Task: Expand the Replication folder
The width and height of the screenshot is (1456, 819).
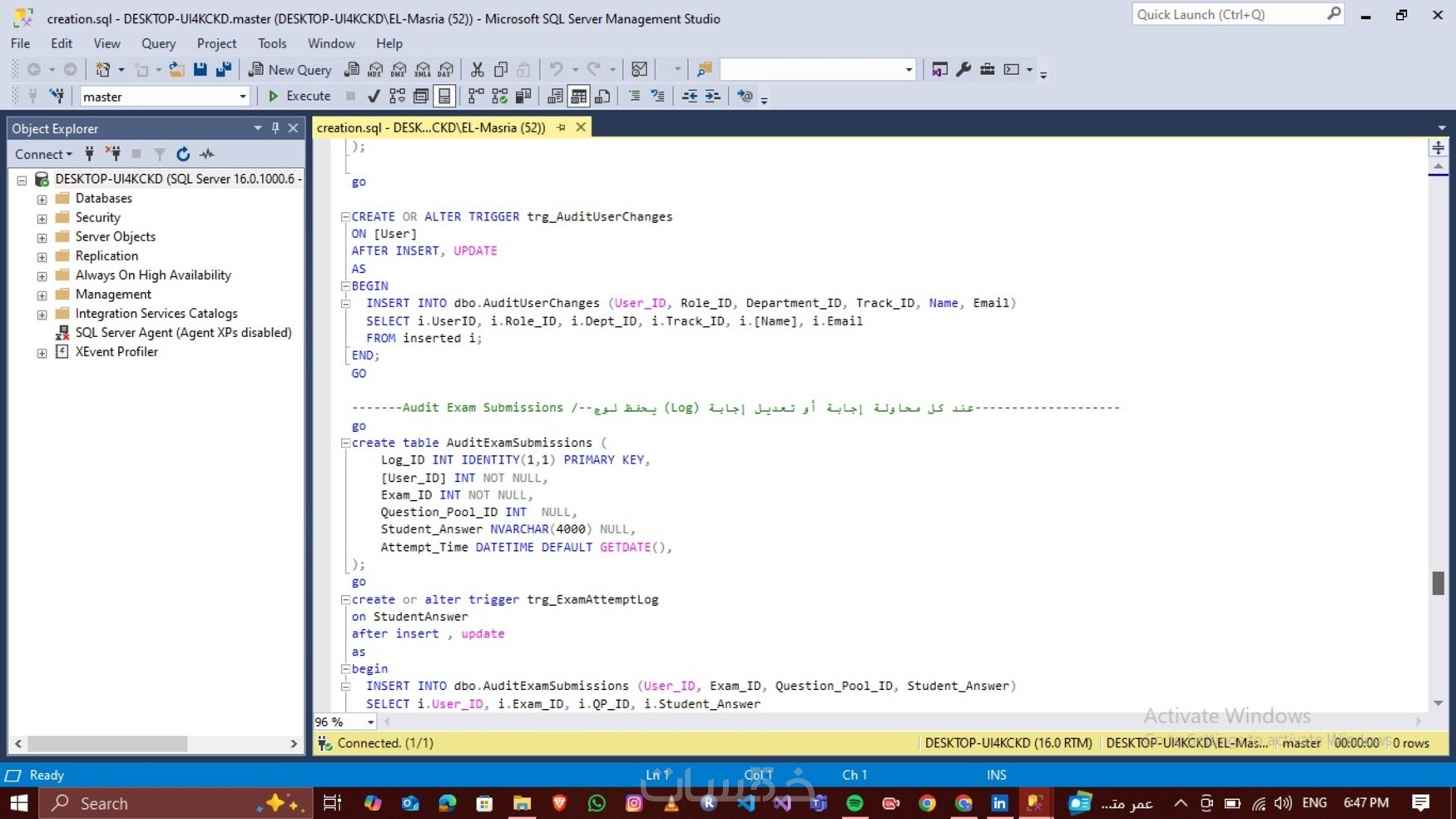Action: click(42, 256)
